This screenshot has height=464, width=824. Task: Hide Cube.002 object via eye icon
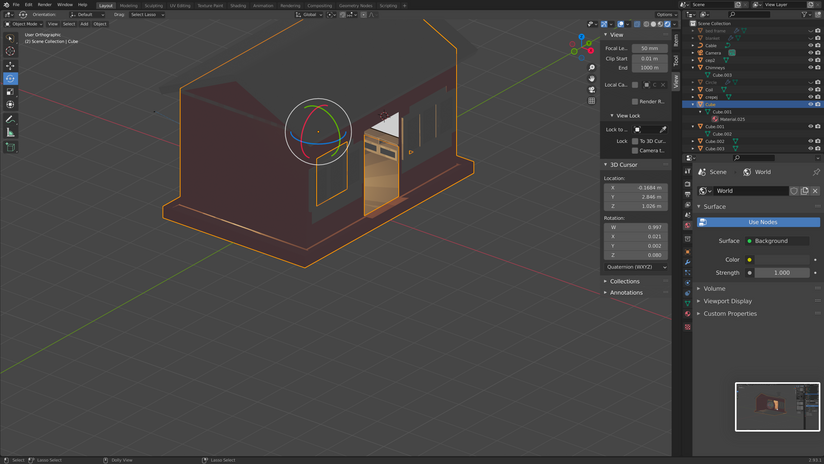tap(810, 141)
